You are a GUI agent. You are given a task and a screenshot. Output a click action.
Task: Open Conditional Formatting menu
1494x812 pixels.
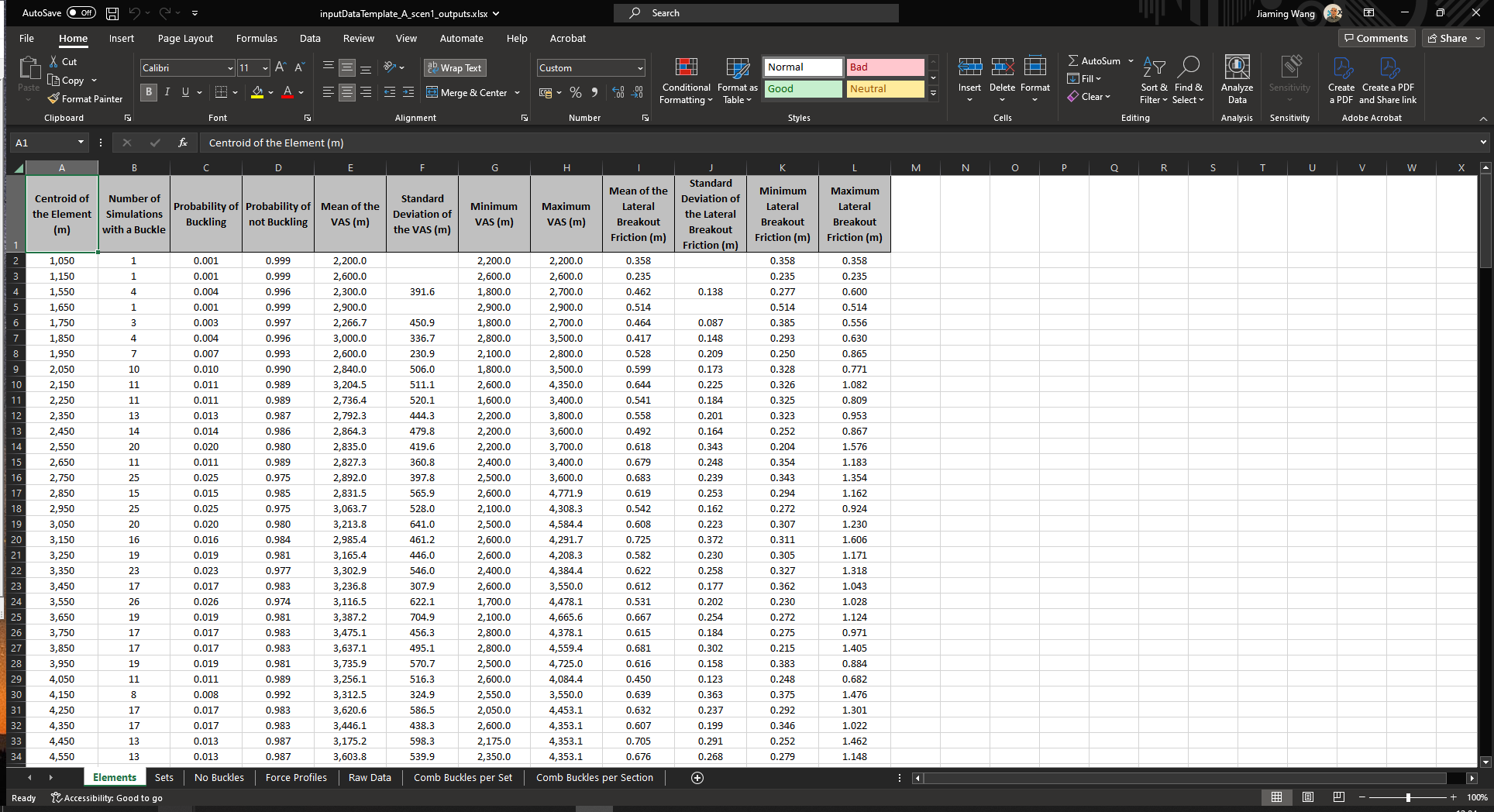(x=686, y=81)
